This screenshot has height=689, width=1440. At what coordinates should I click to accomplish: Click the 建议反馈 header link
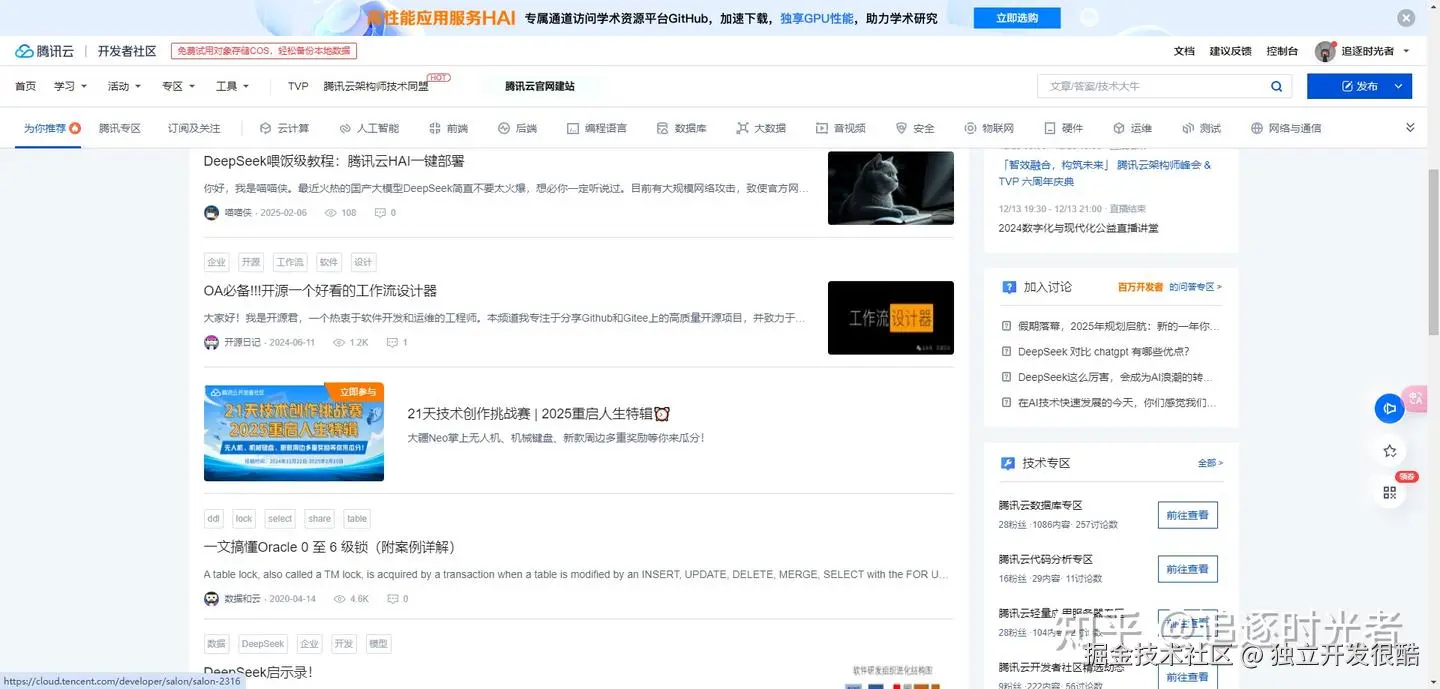coord(1230,51)
